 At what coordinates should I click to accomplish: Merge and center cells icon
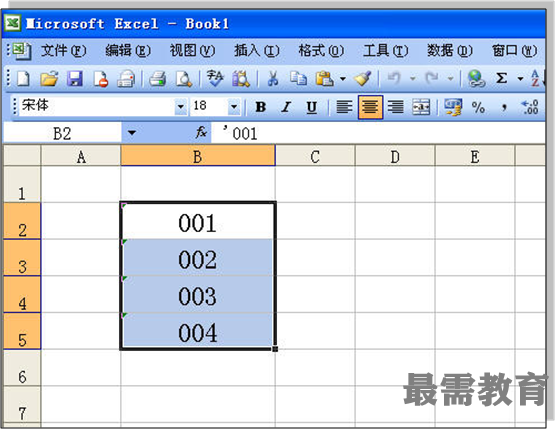[421, 107]
